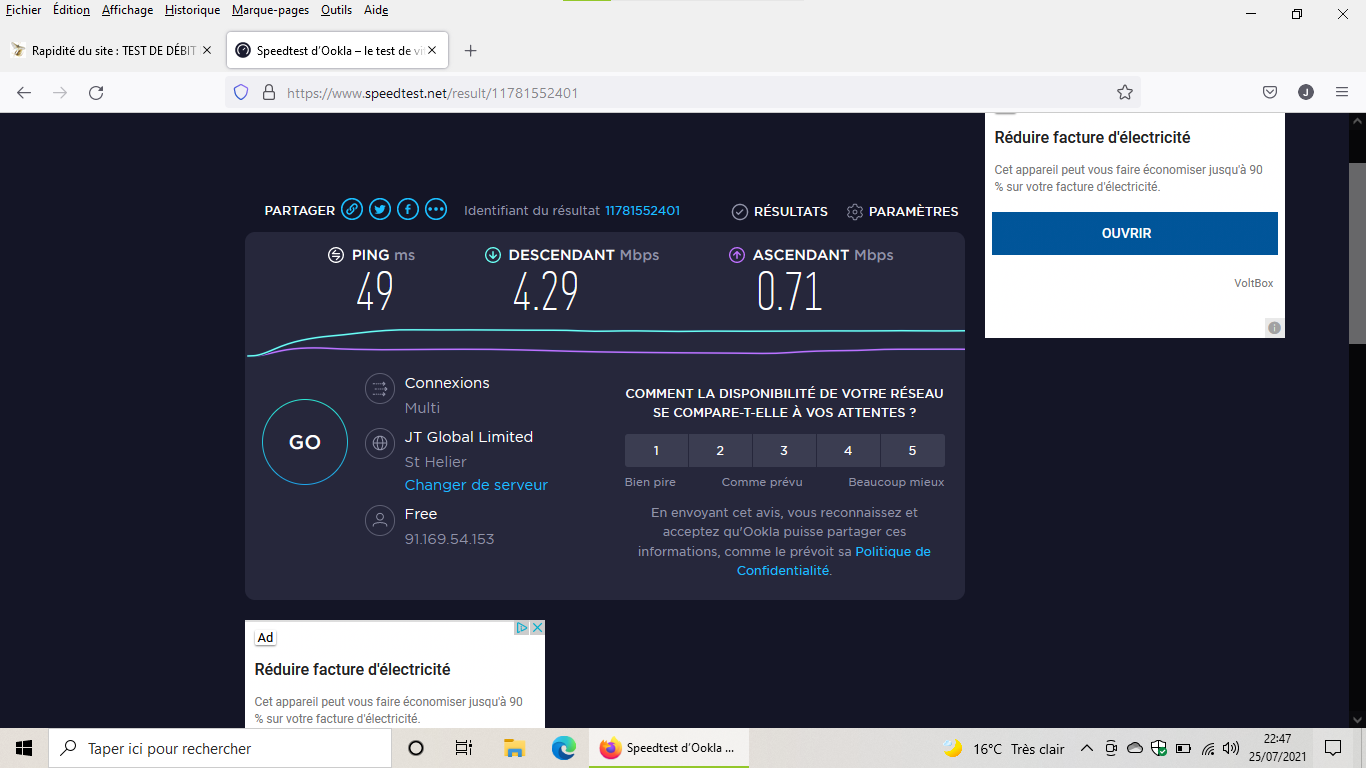Rate network availability 3
Screen dimensions: 1366x768
coord(784,450)
